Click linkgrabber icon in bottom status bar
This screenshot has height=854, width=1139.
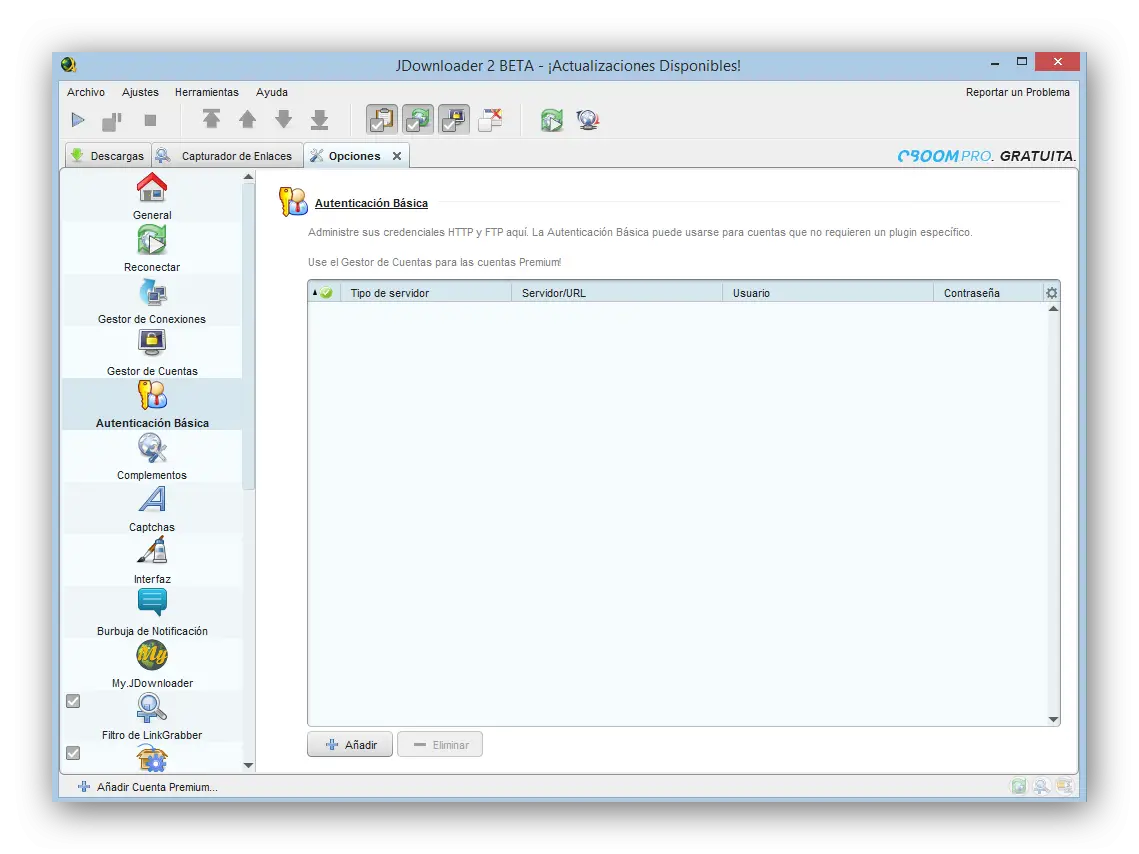tap(1042, 786)
